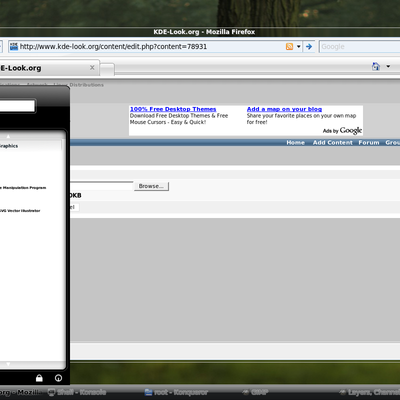This screenshot has width=400, height=400.
Task: Click the launcher menu scroll-up arrow
Action: tap(8, 136)
